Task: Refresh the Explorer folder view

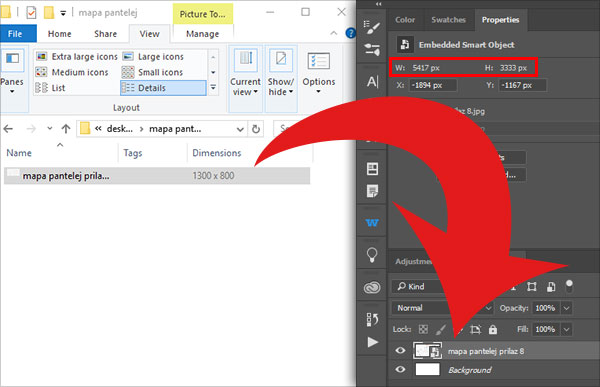Action: (256, 129)
